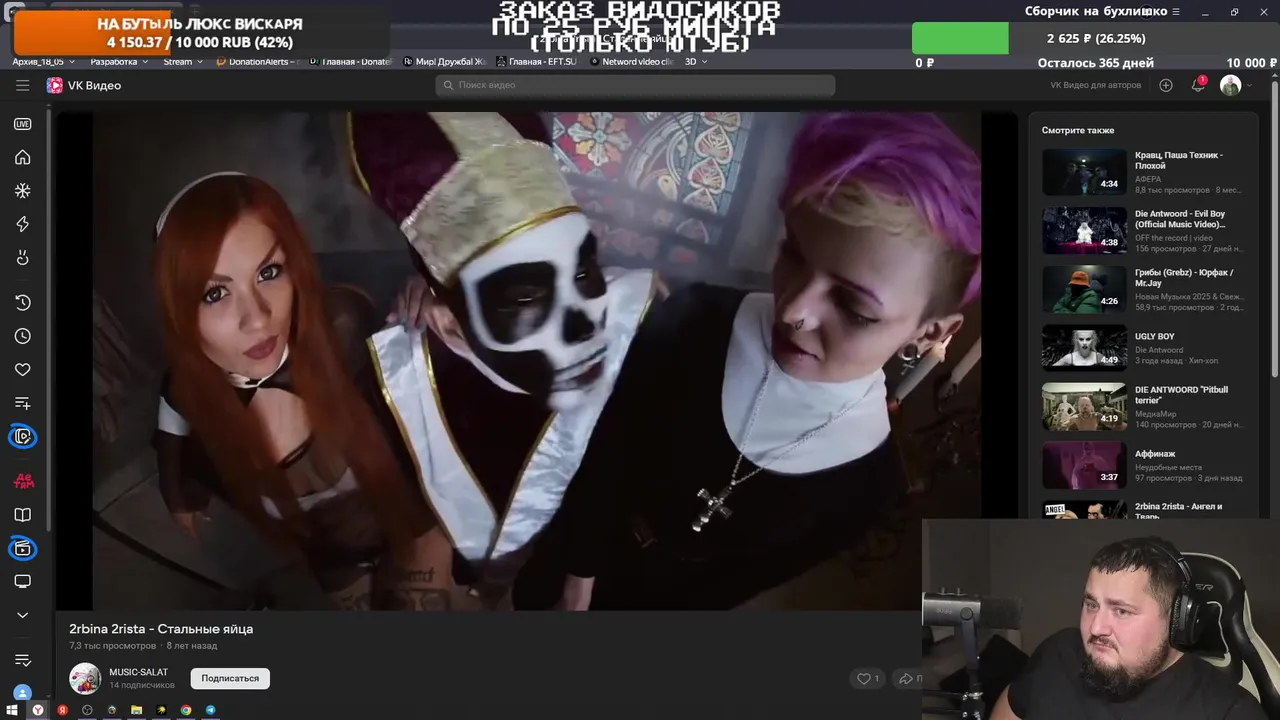Click the VK Видео logo
Viewport: 1280px width, 720px height.
point(84,86)
